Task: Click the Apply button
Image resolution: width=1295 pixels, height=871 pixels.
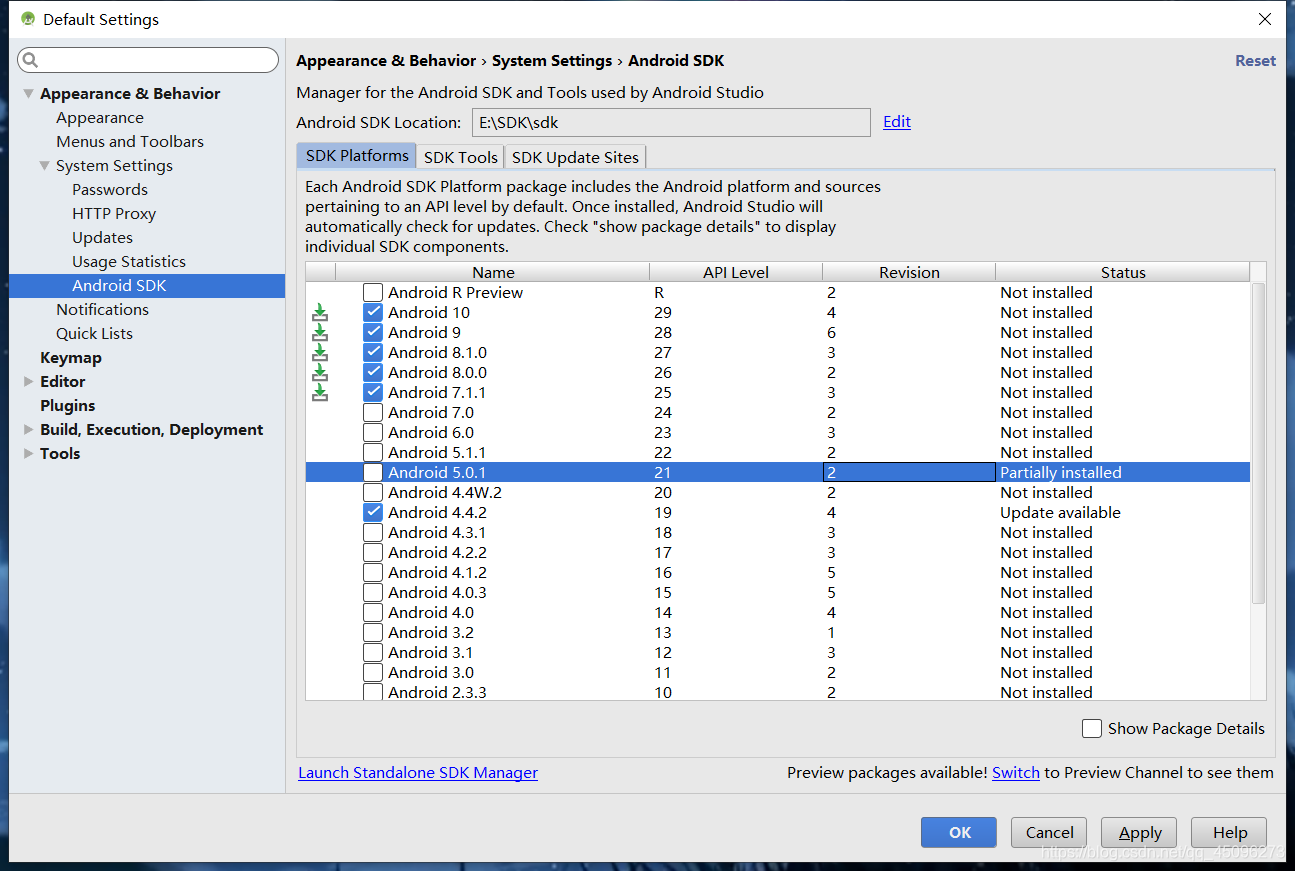Action: [1140, 832]
